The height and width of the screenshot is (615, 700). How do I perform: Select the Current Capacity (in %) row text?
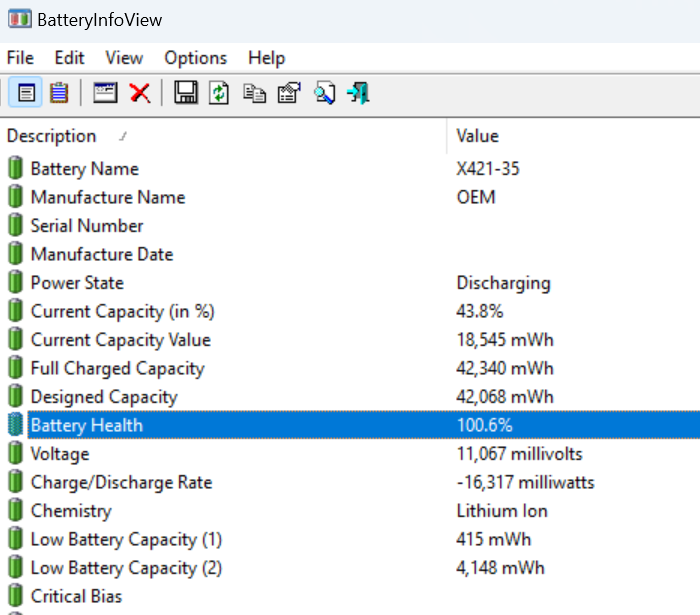[x=123, y=312]
